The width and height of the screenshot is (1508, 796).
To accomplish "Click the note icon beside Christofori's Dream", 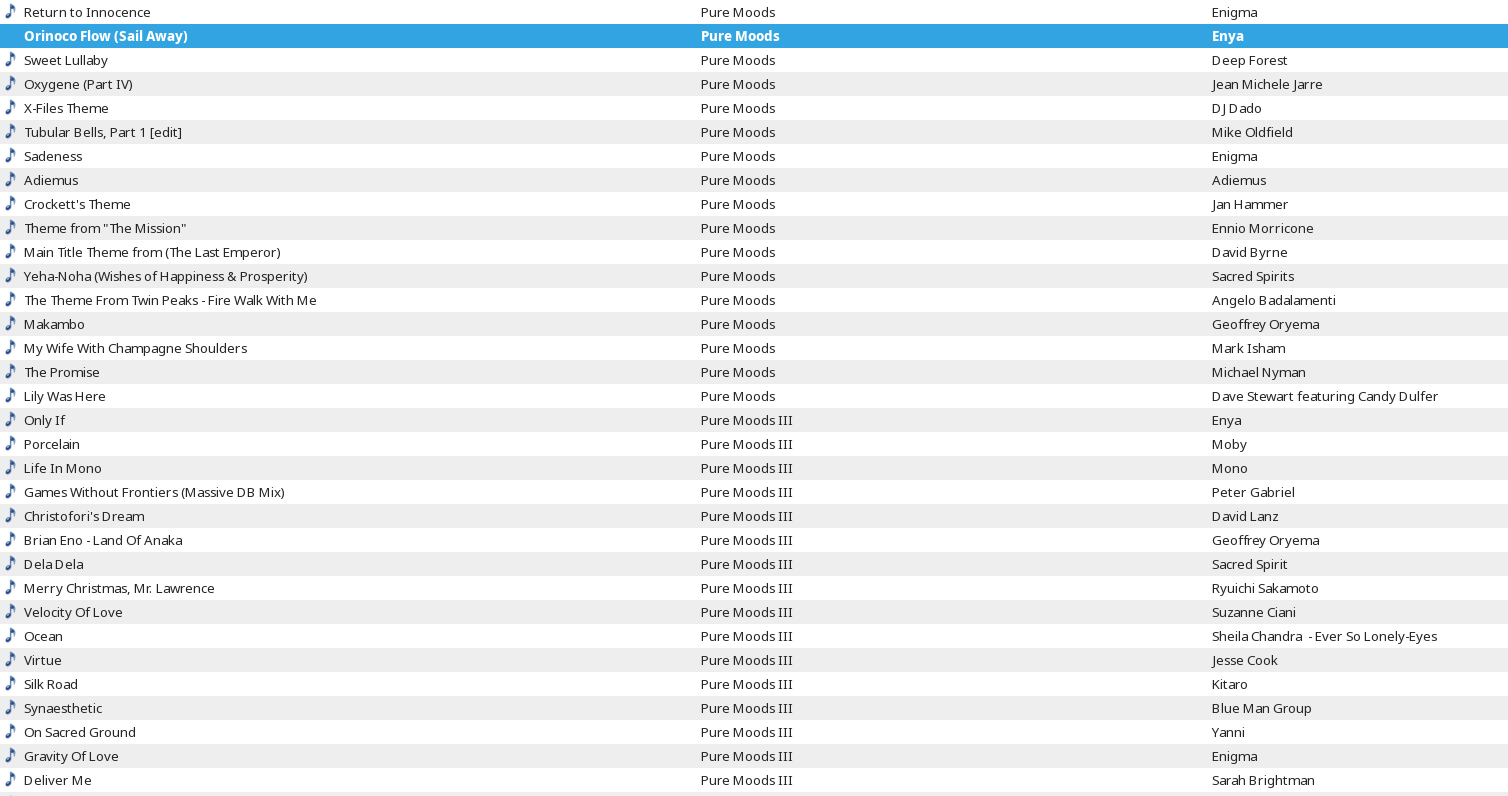I will [x=11, y=515].
